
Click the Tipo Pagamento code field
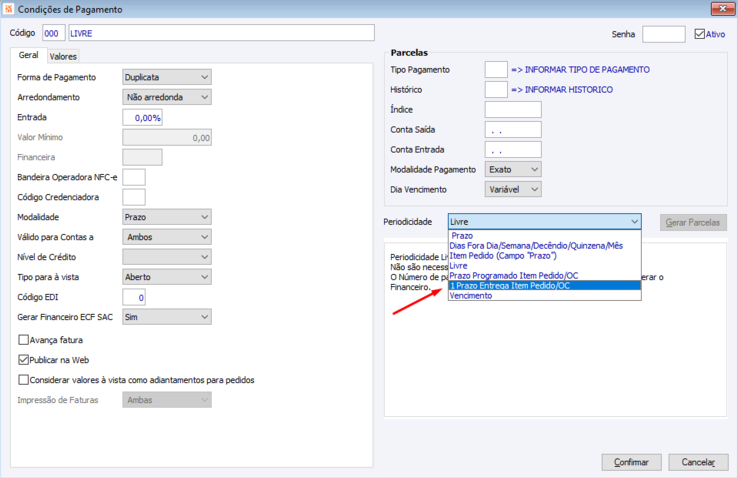(496, 69)
